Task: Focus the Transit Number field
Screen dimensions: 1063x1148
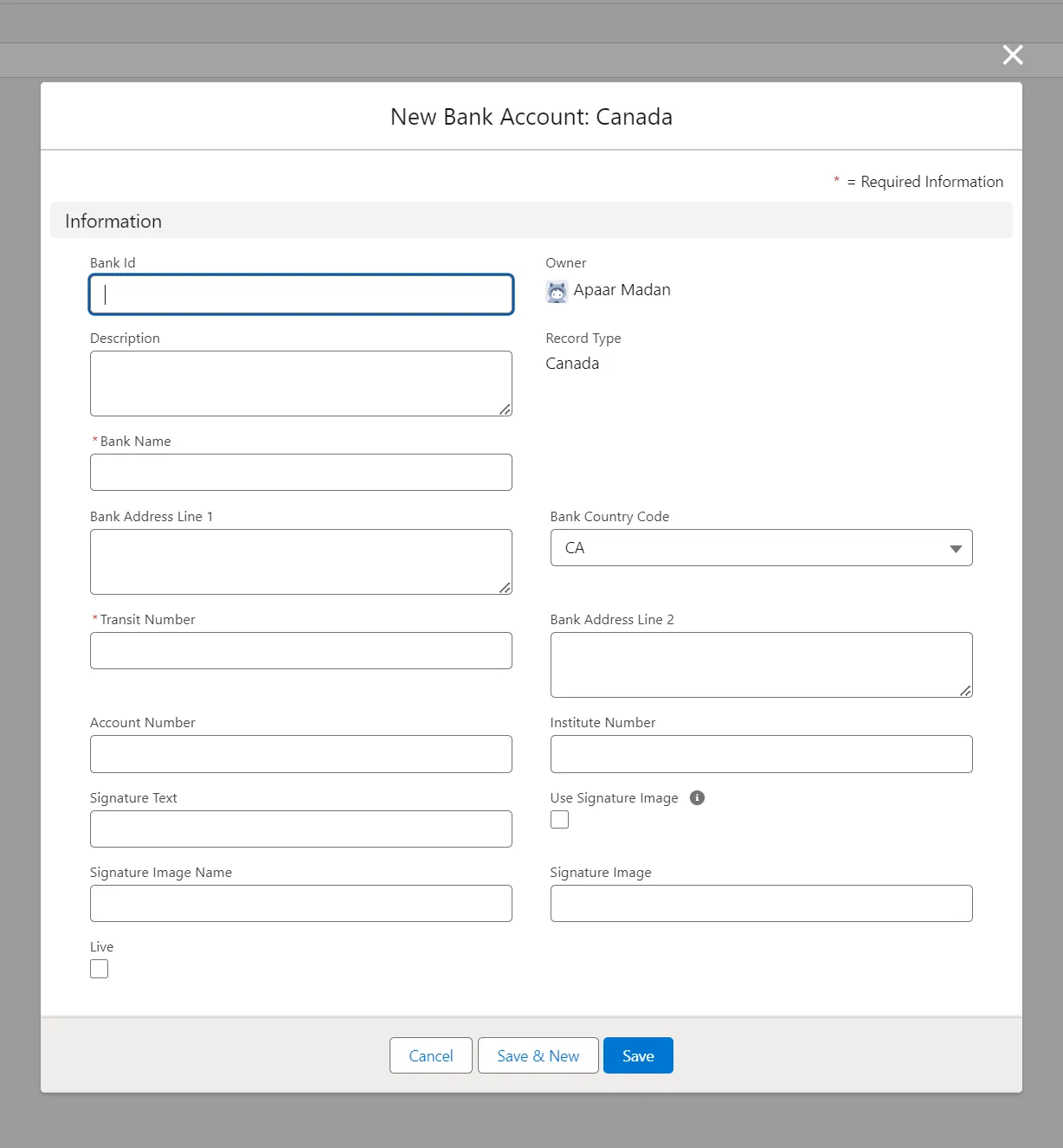Action: click(x=301, y=651)
